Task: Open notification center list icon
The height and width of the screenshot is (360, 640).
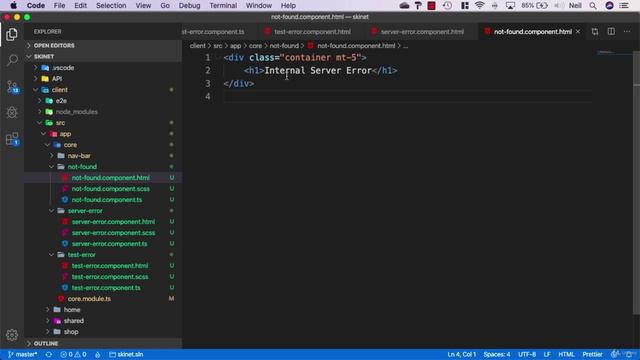Action: pos(624,6)
